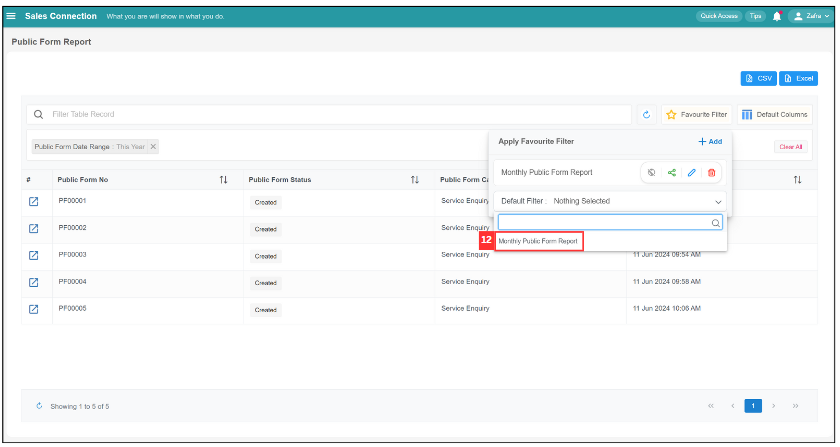The height and width of the screenshot is (447, 840).
Task: Click the Quick Access button
Action: pos(719,16)
